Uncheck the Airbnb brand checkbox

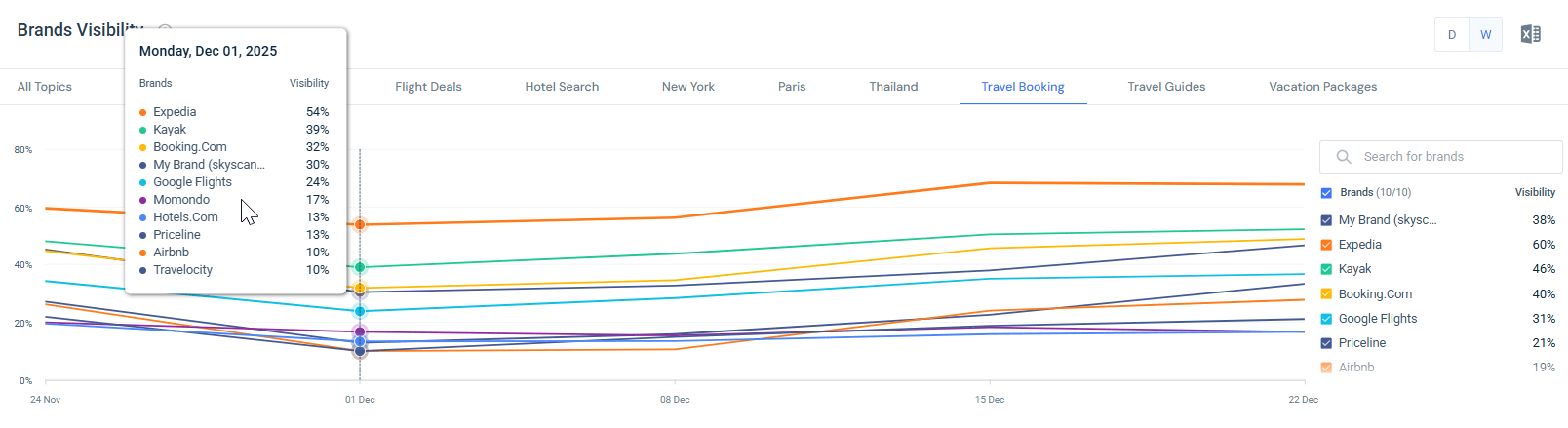tap(1326, 368)
